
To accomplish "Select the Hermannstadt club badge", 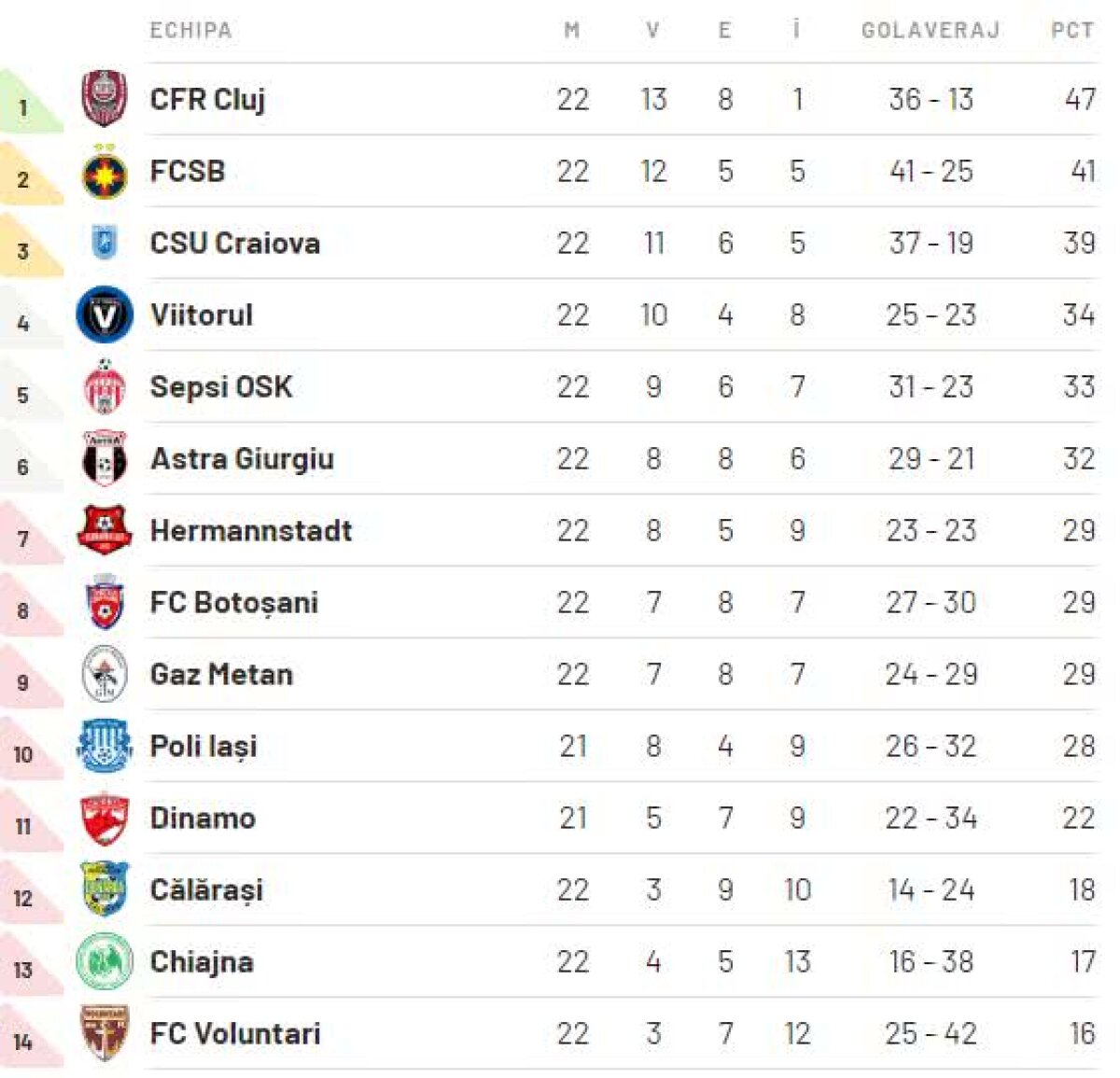I will pos(105,531).
